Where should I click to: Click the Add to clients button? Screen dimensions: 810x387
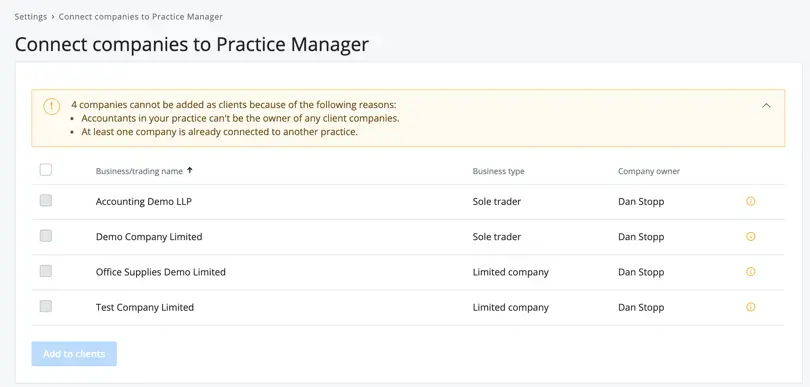74,354
